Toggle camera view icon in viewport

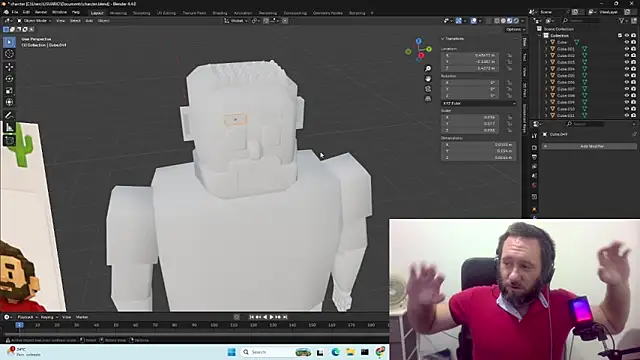point(428,89)
